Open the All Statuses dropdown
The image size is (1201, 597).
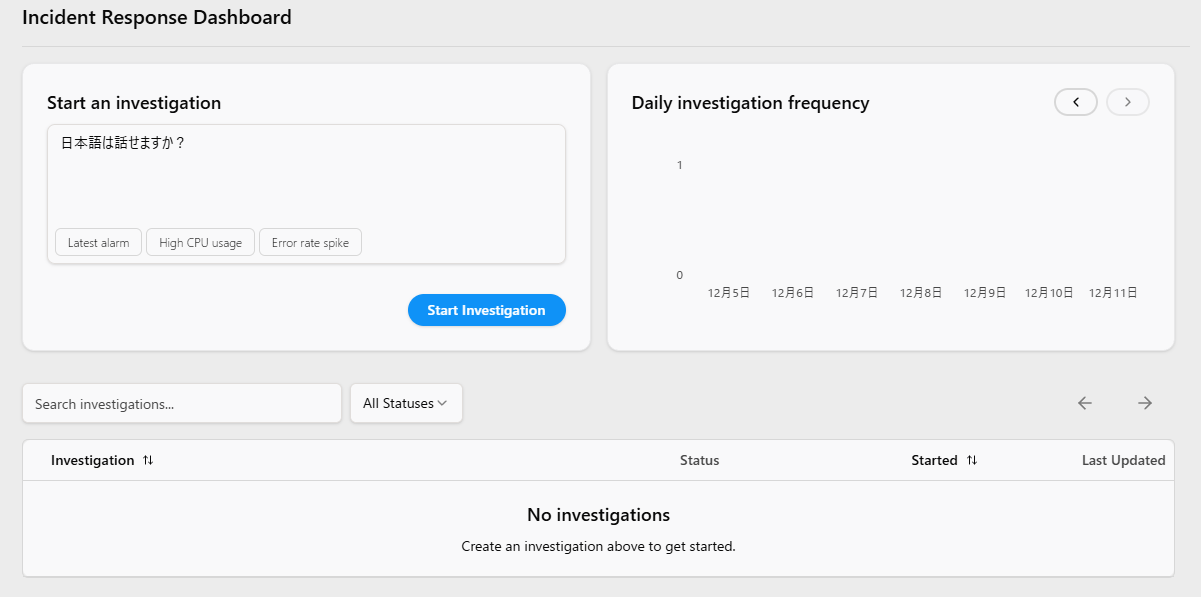pyautogui.click(x=405, y=403)
